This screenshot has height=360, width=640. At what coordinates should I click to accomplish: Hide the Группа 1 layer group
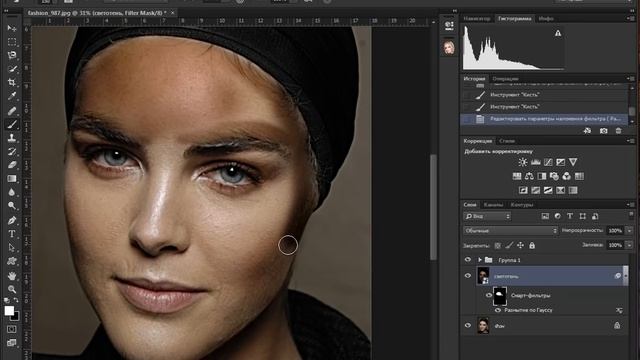point(468,260)
